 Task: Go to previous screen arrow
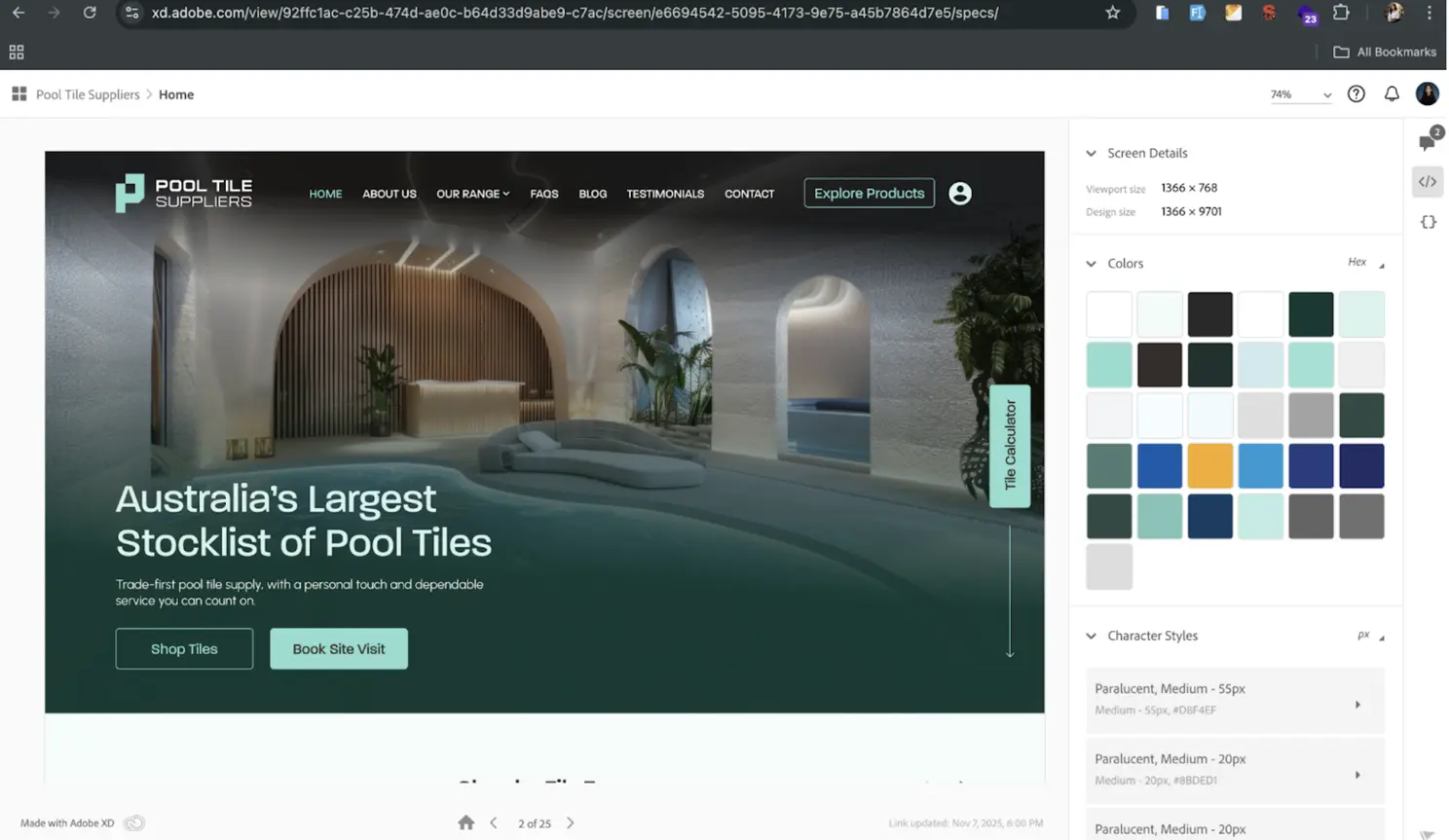(494, 822)
